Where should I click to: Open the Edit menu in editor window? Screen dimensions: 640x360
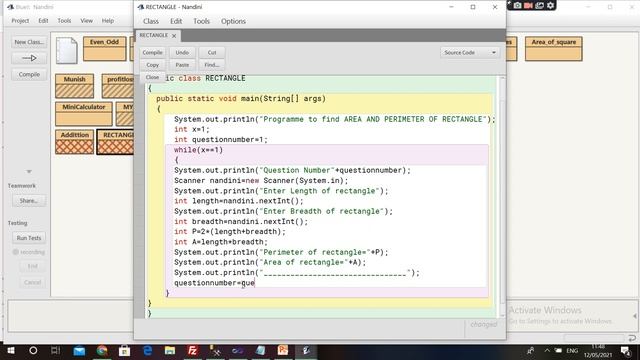(x=176, y=21)
